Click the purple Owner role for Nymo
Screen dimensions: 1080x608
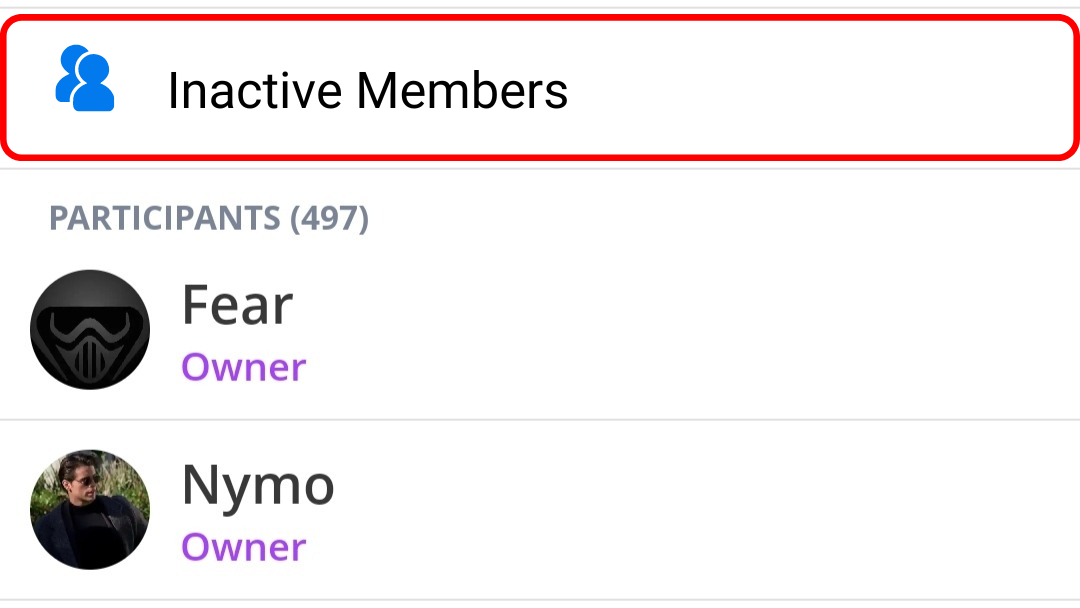244,547
